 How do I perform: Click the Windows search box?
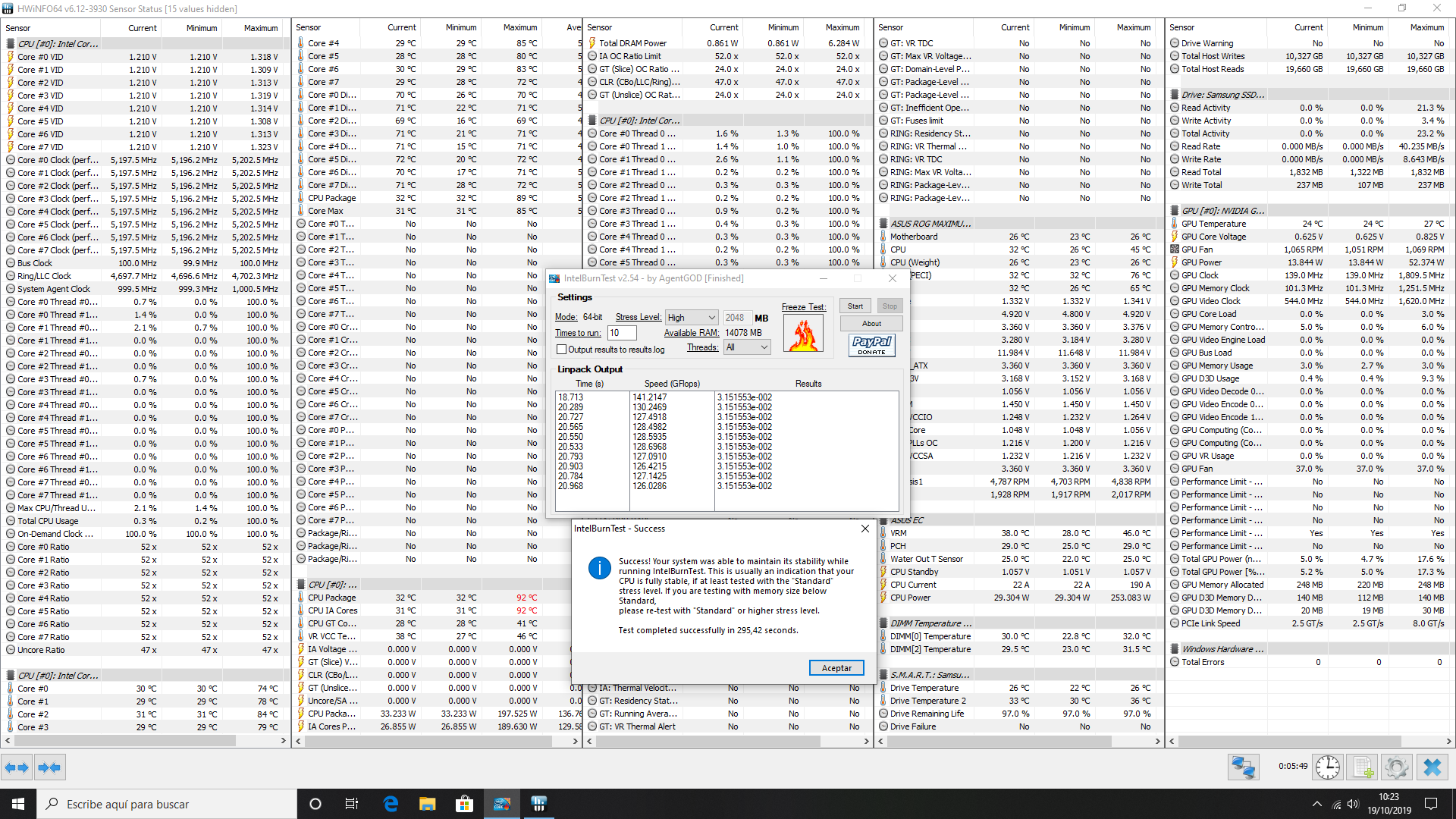tap(167, 804)
